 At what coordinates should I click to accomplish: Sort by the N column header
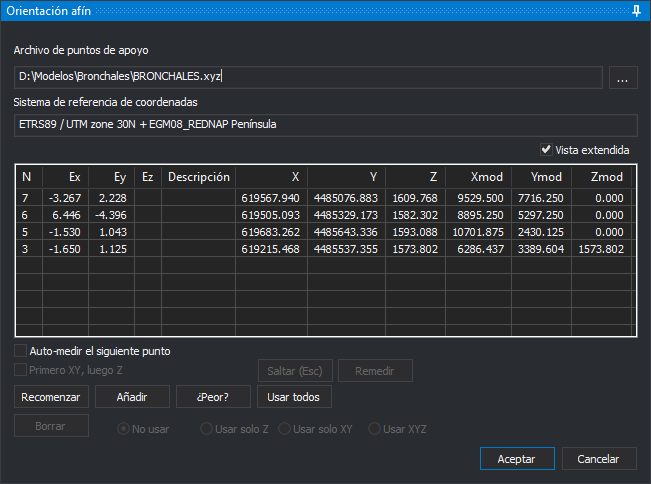click(29, 177)
